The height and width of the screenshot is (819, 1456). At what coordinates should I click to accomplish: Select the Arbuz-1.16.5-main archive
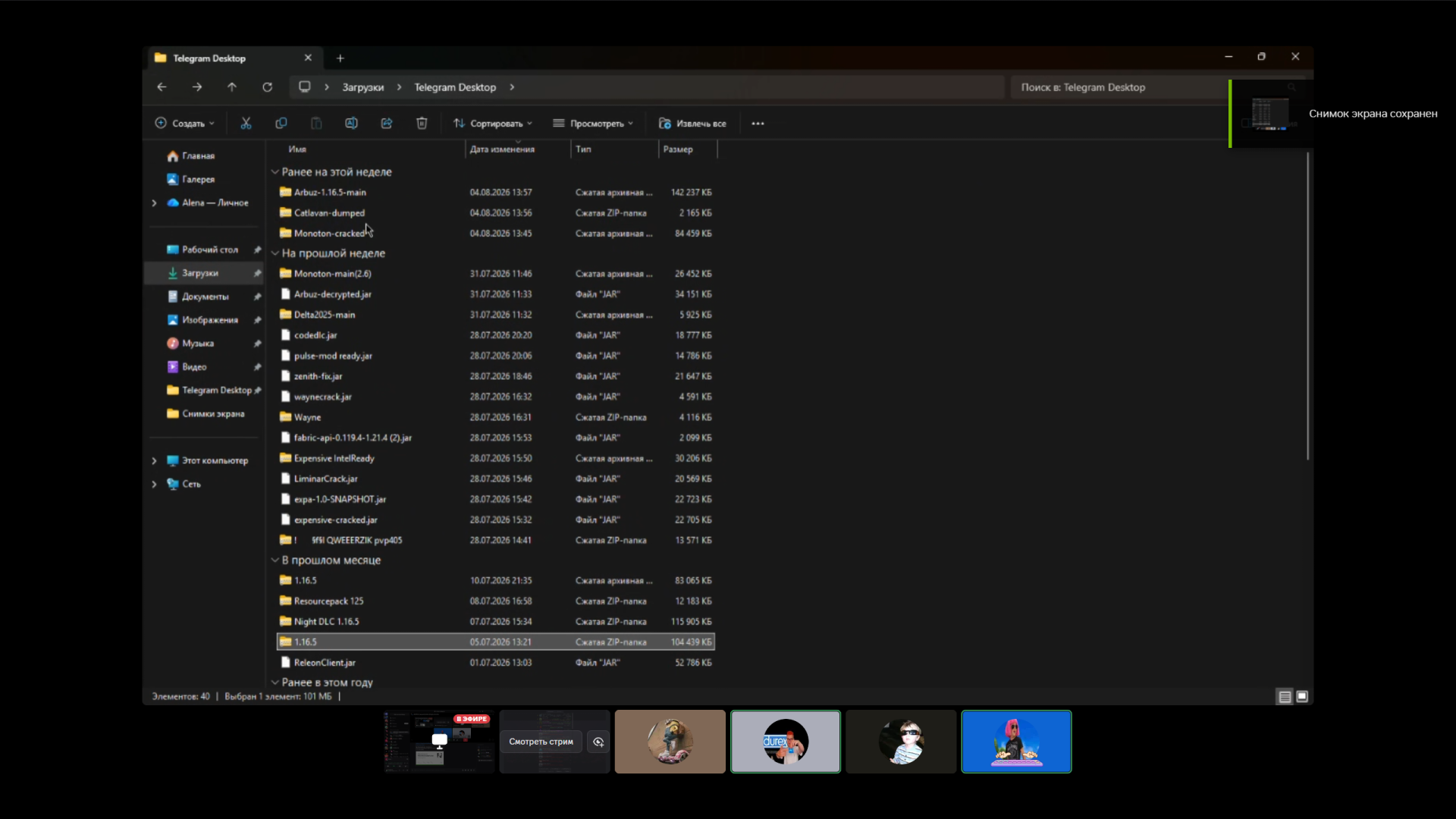pos(496,193)
